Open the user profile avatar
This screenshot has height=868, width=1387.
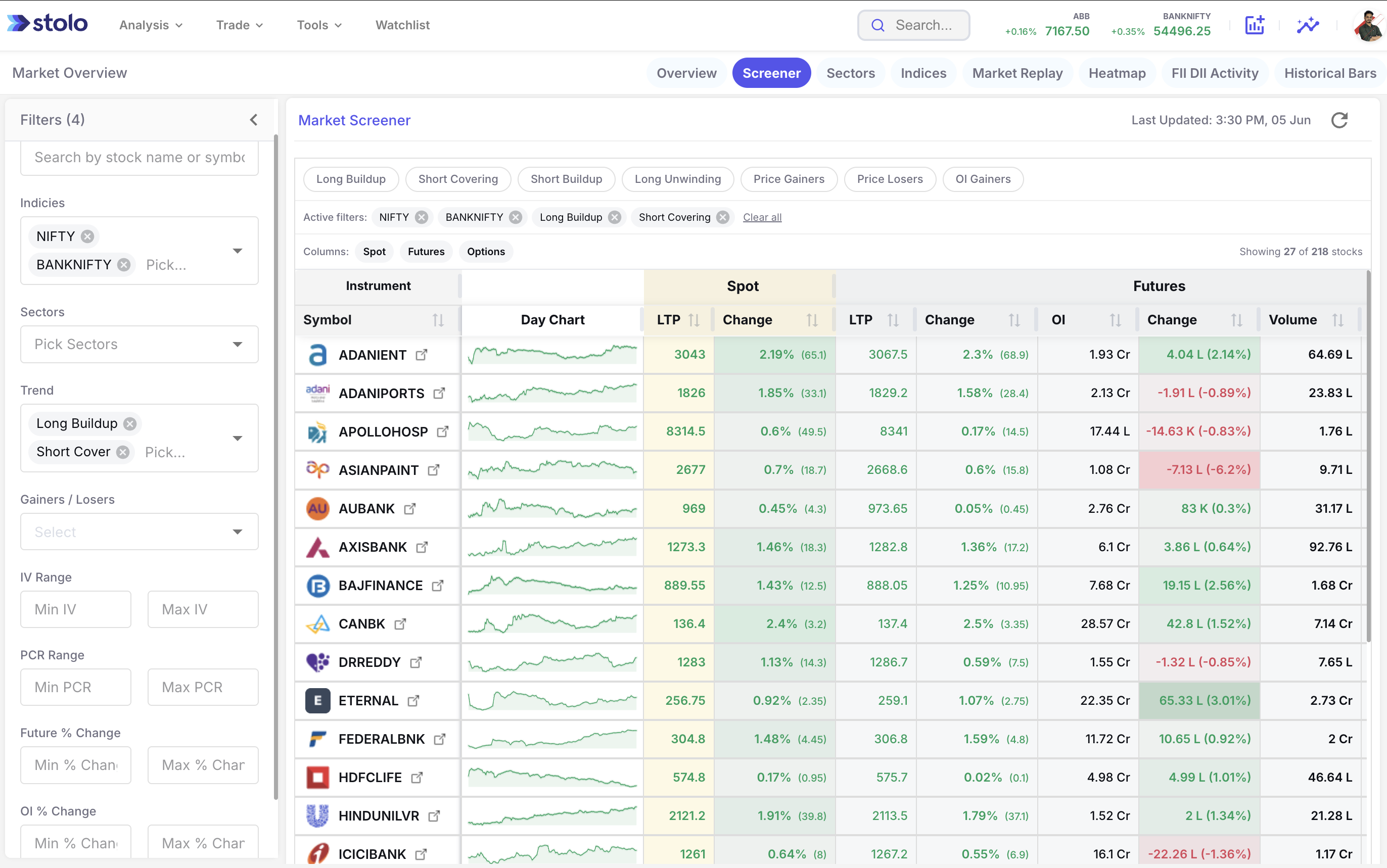1369,26
